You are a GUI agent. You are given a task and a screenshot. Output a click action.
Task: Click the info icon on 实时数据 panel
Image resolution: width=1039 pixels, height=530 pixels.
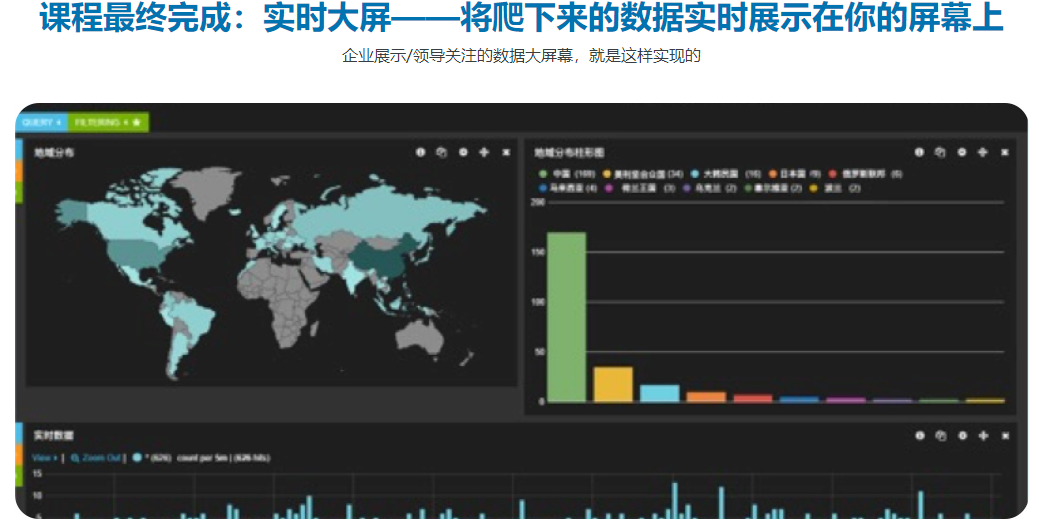[x=919, y=436]
